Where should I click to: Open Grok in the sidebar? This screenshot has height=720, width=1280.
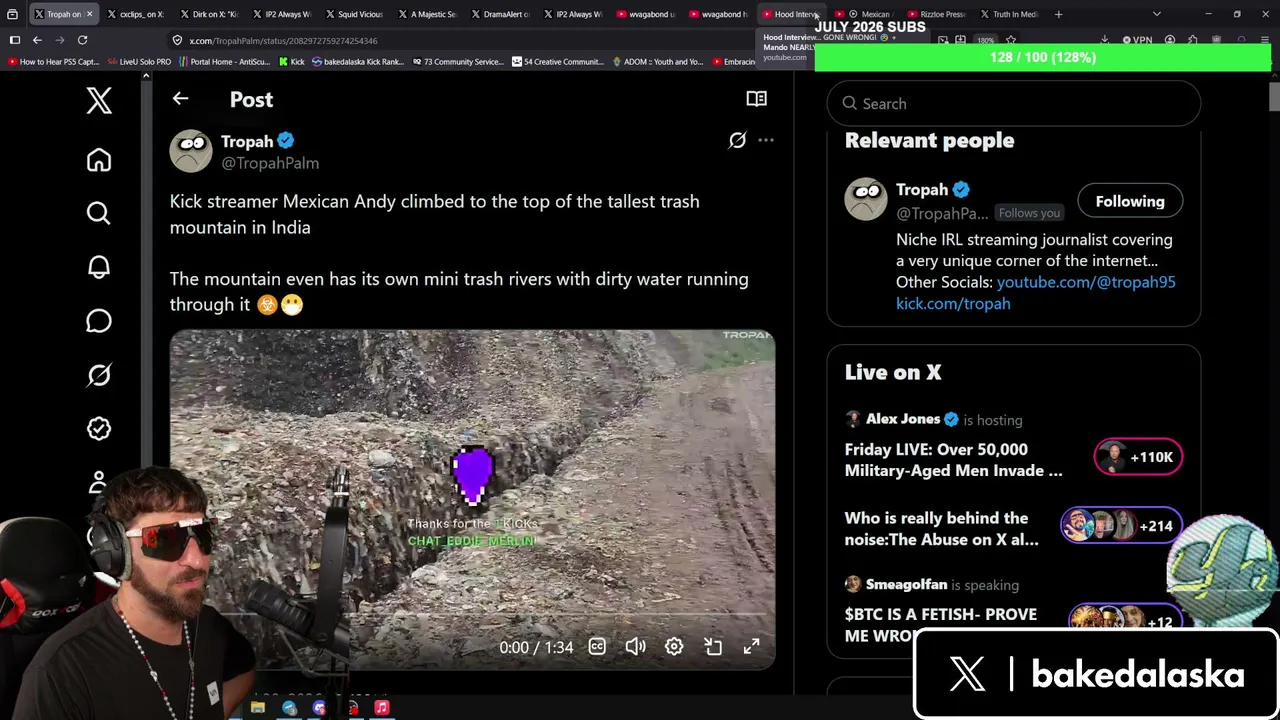pos(99,375)
